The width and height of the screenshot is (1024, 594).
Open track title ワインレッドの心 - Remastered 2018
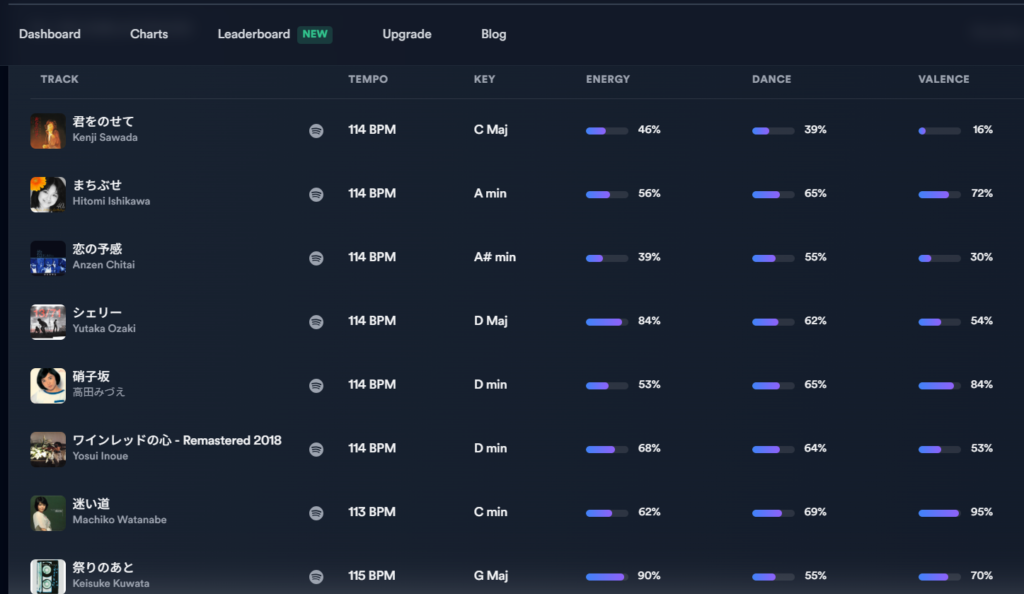pyautogui.click(x=177, y=441)
